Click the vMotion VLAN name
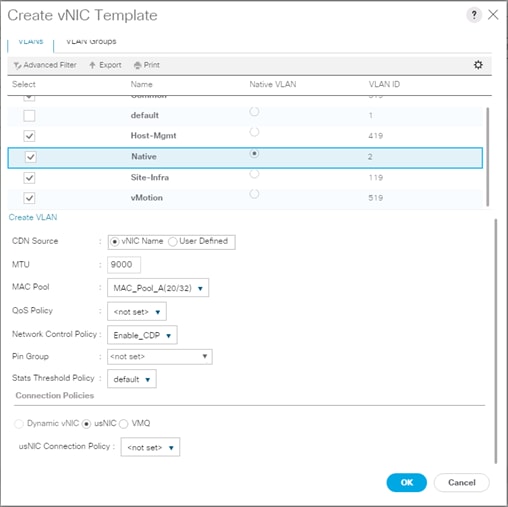The image size is (508, 507). pos(147,198)
